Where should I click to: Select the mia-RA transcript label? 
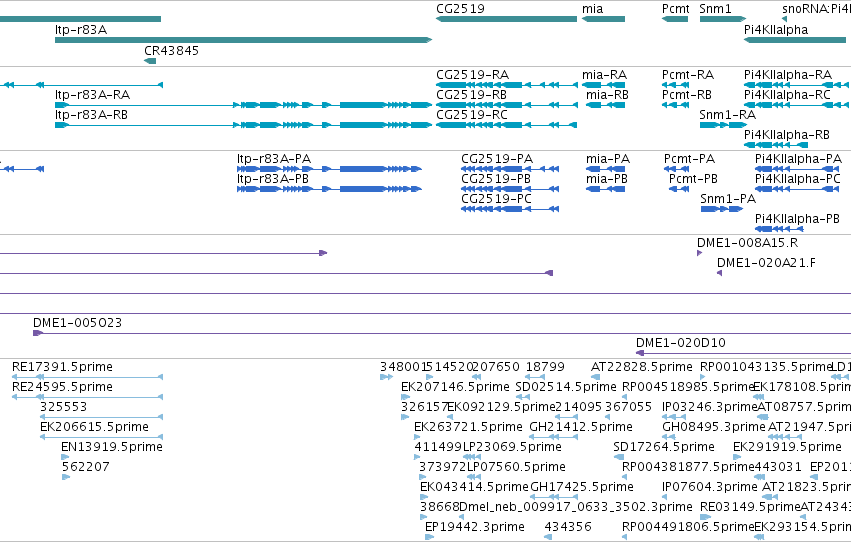(x=605, y=74)
